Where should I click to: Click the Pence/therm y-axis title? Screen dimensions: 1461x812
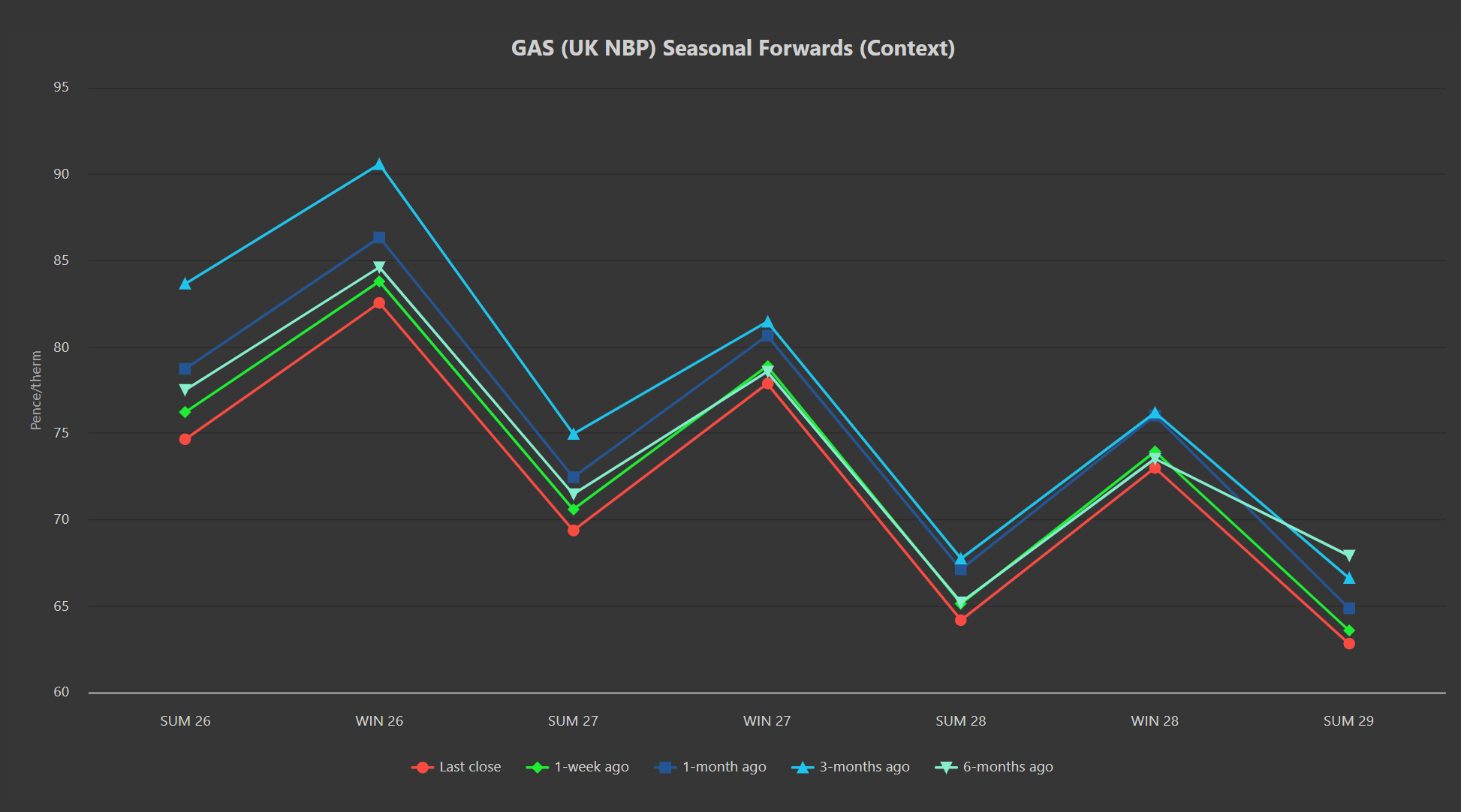pos(35,390)
